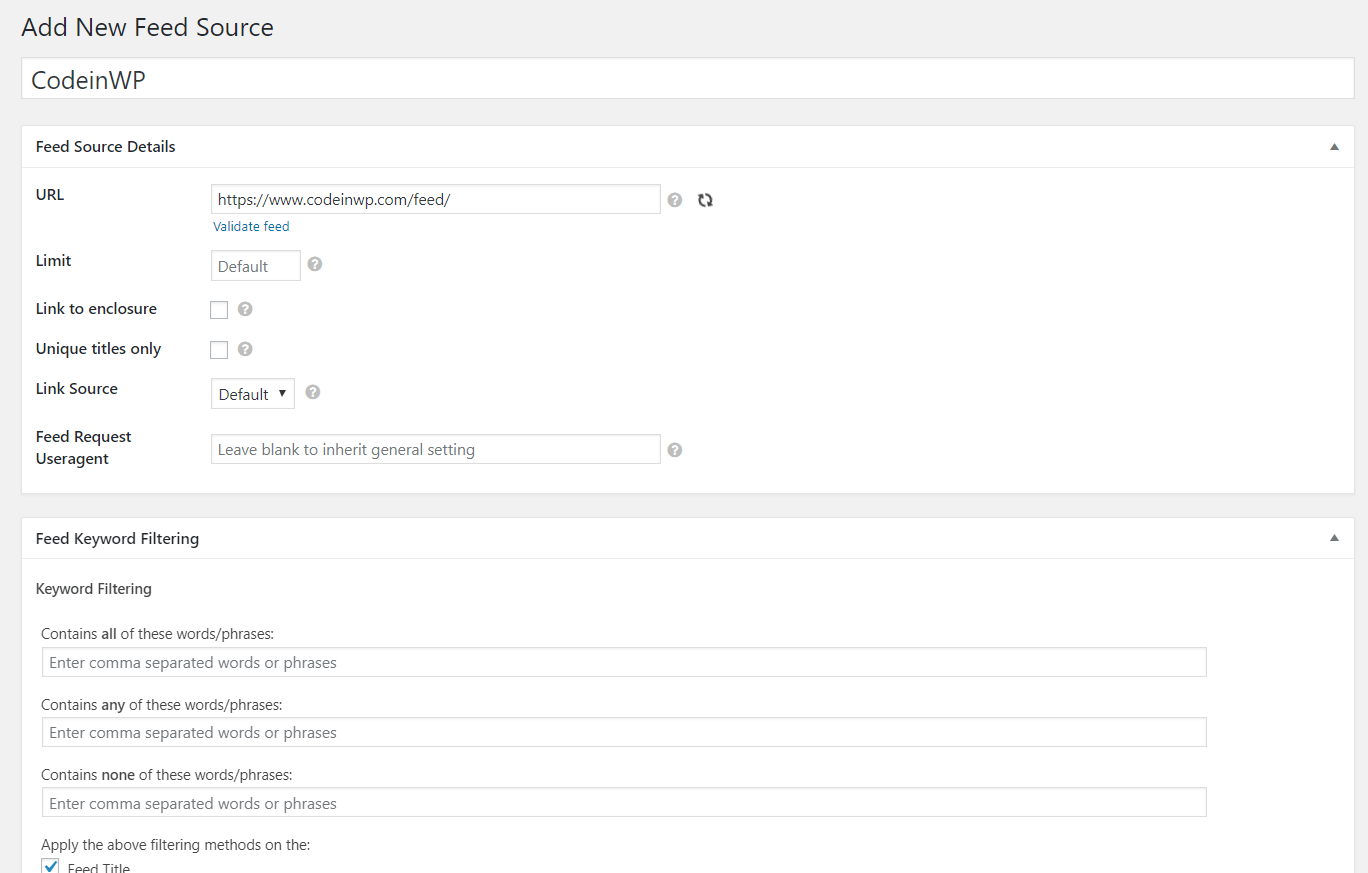Click the Unique titles only label
Image resolution: width=1368 pixels, height=873 pixels.
point(99,349)
